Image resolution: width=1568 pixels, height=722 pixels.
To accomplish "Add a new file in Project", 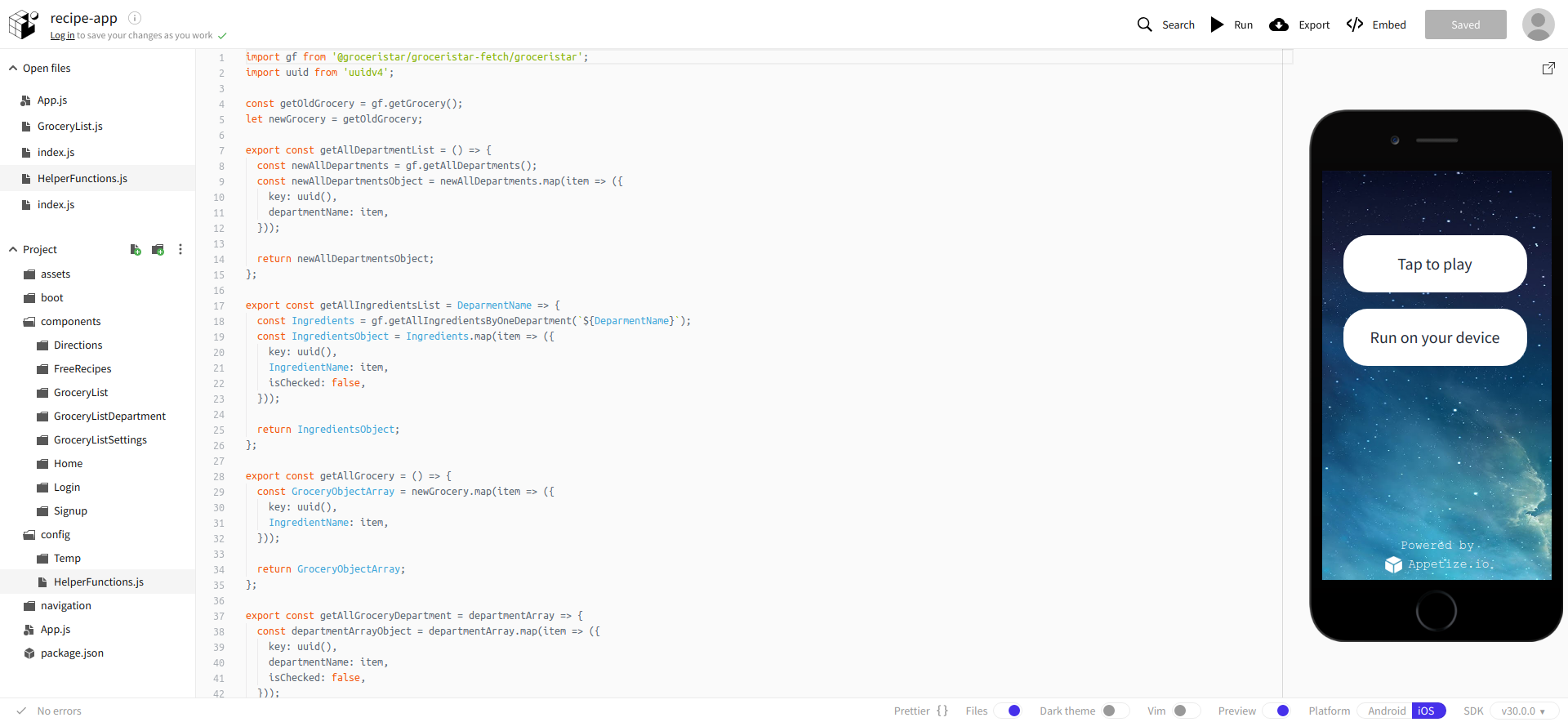I will pos(136,249).
